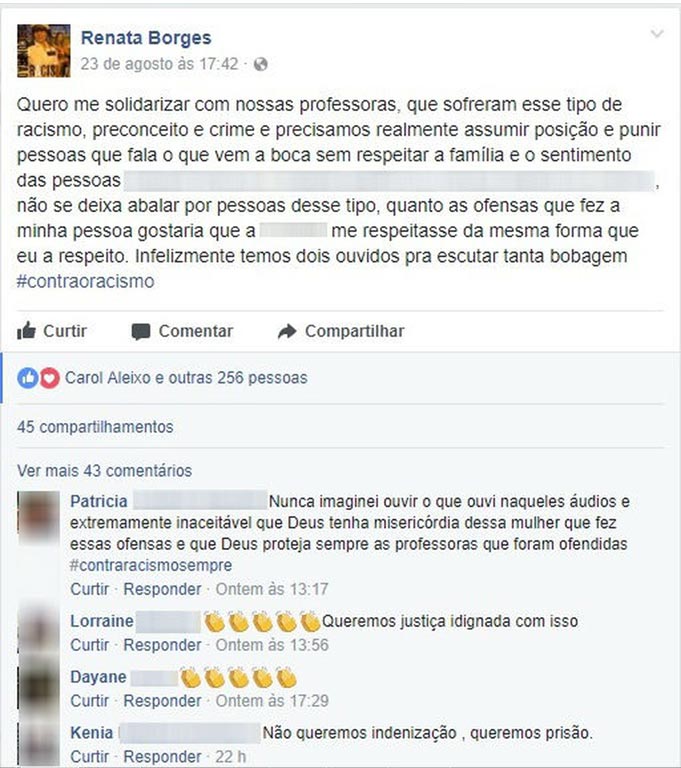Like Patricia's comment with Curtir
The height and width of the screenshot is (768, 681).
pos(90,589)
